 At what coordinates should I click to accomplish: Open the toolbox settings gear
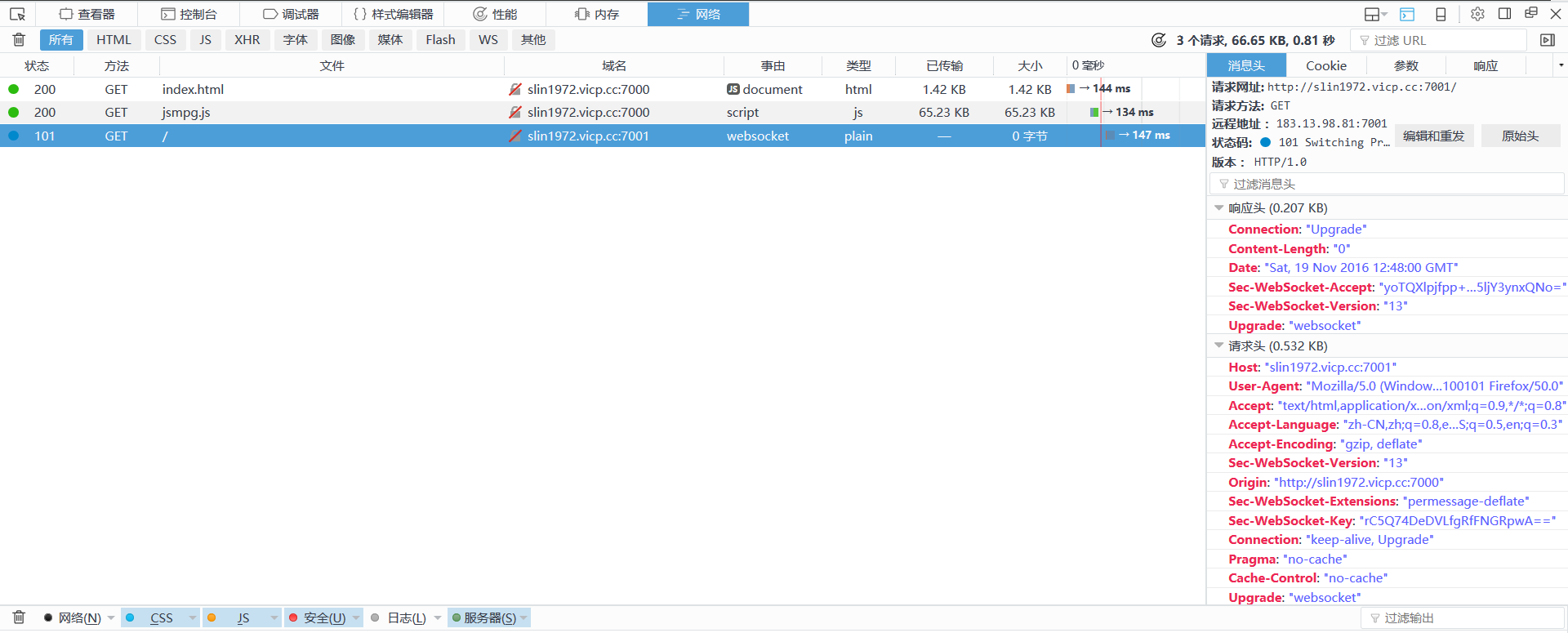(1477, 14)
